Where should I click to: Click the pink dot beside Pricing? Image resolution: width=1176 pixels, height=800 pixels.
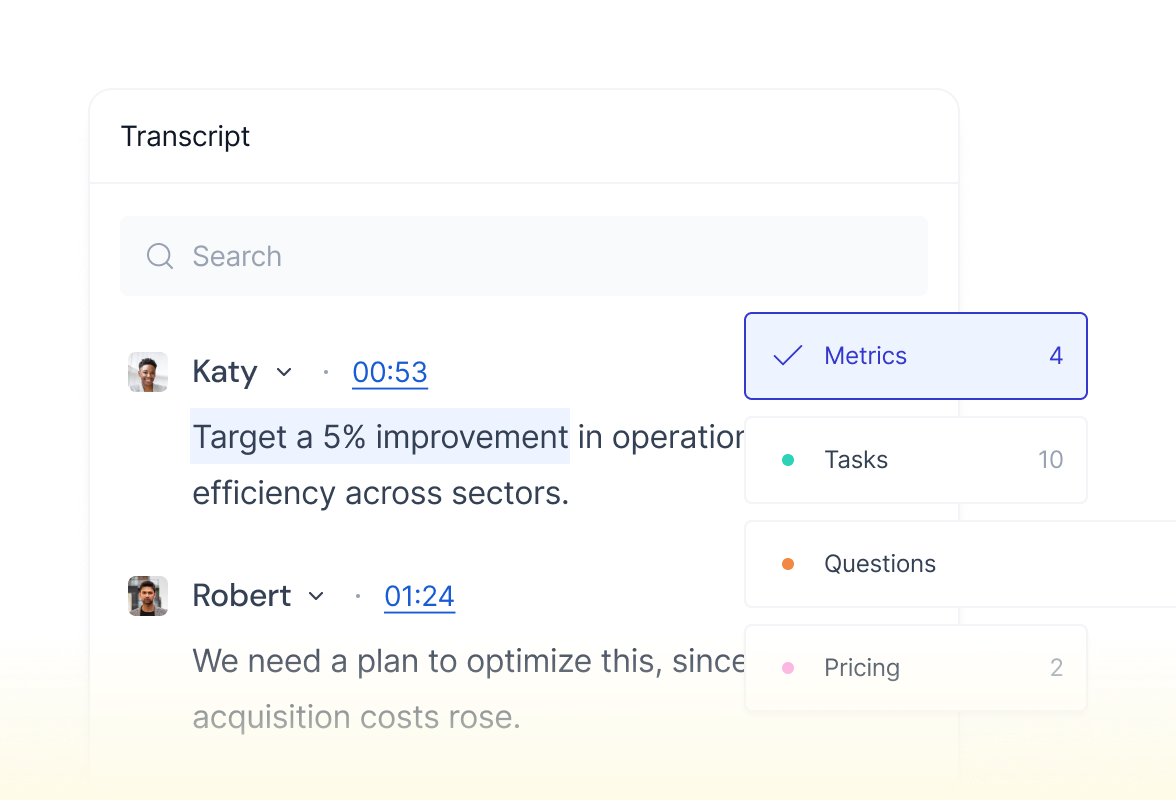789,667
